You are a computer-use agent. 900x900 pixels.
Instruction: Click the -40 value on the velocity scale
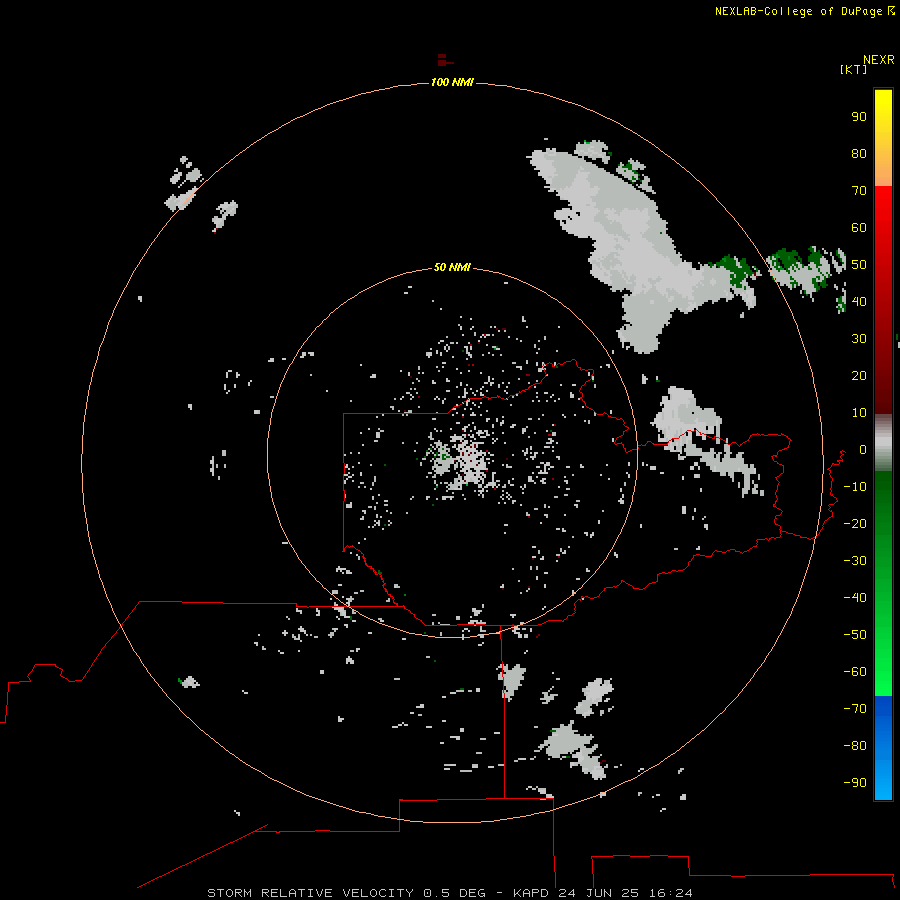(x=855, y=598)
